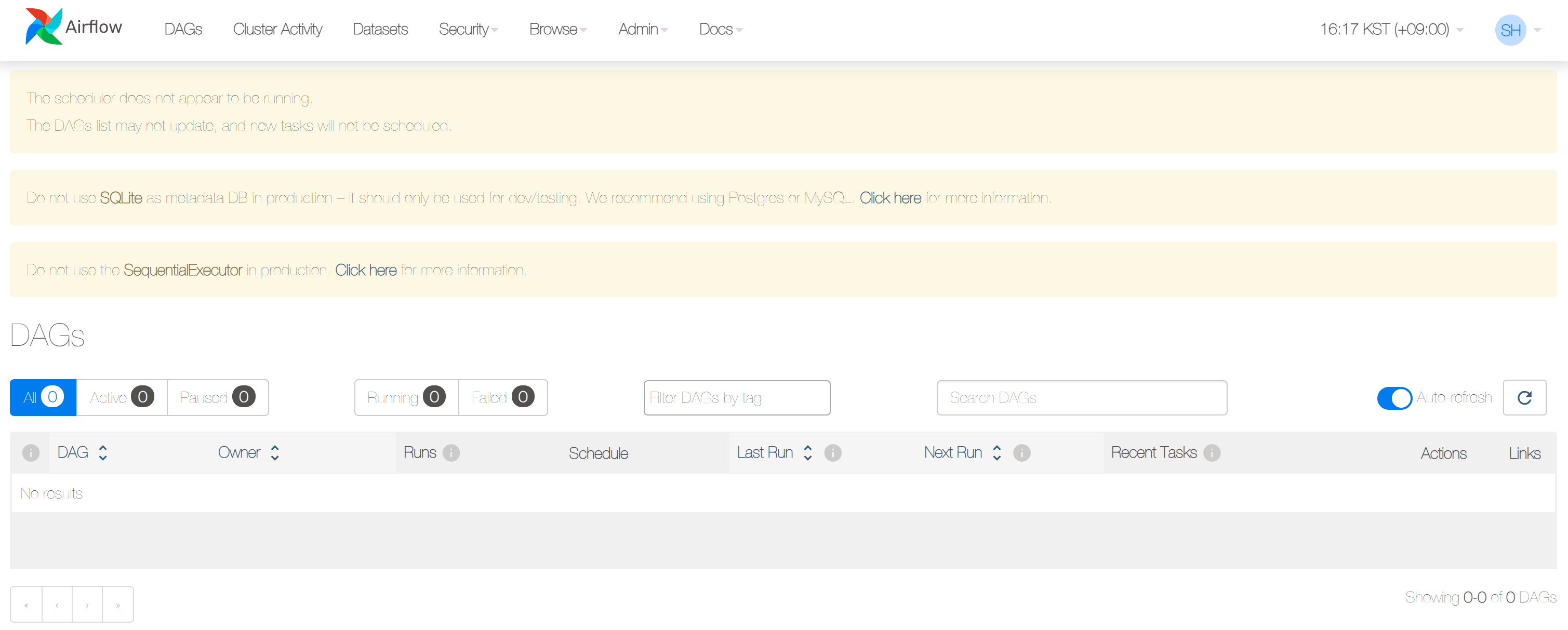Click the info icon left of DAG column

[x=31, y=453]
